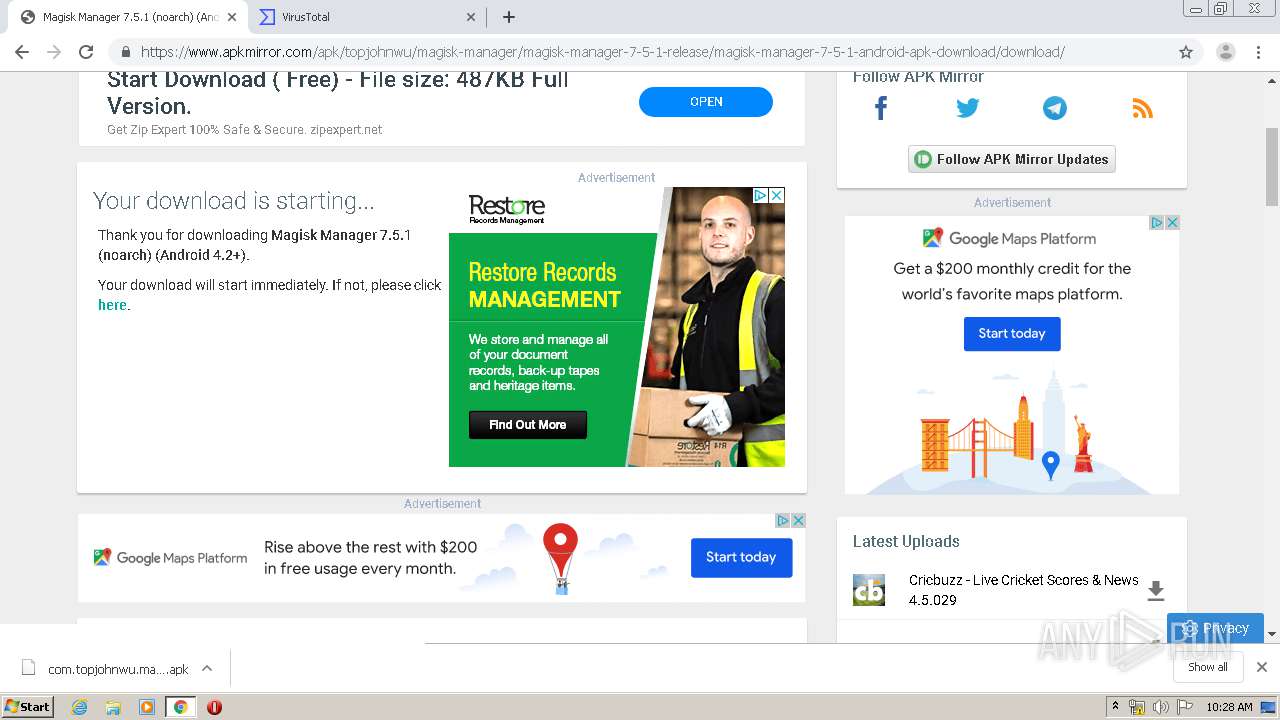Click Show all downloads

coord(1208,667)
